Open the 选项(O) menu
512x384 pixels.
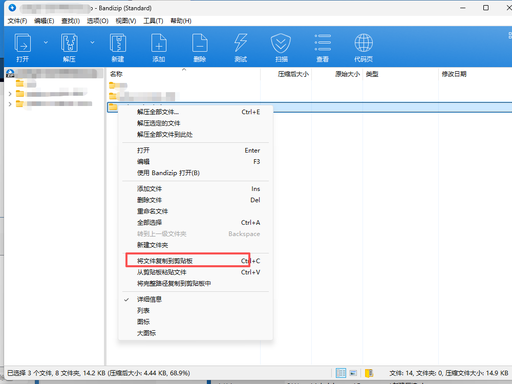(x=98, y=21)
